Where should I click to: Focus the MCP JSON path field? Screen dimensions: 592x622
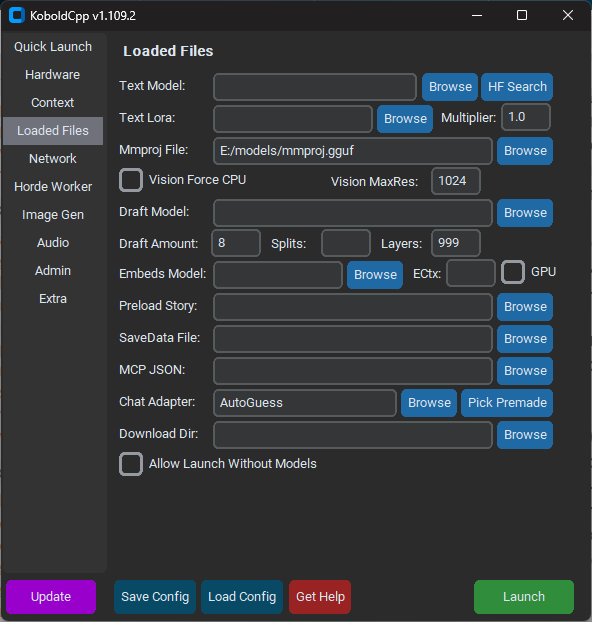click(353, 371)
